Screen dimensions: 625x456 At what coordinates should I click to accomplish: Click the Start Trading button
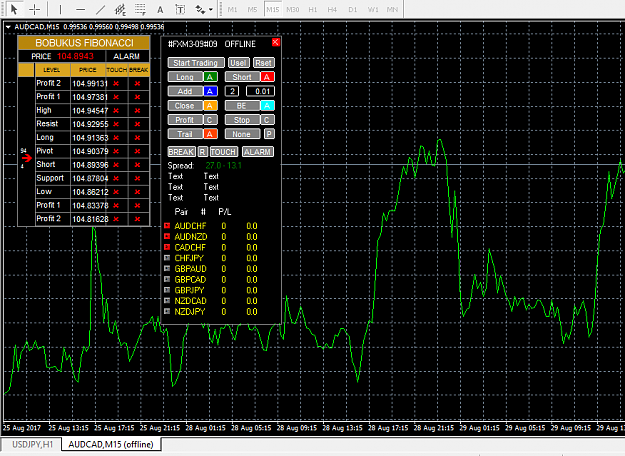coord(195,63)
